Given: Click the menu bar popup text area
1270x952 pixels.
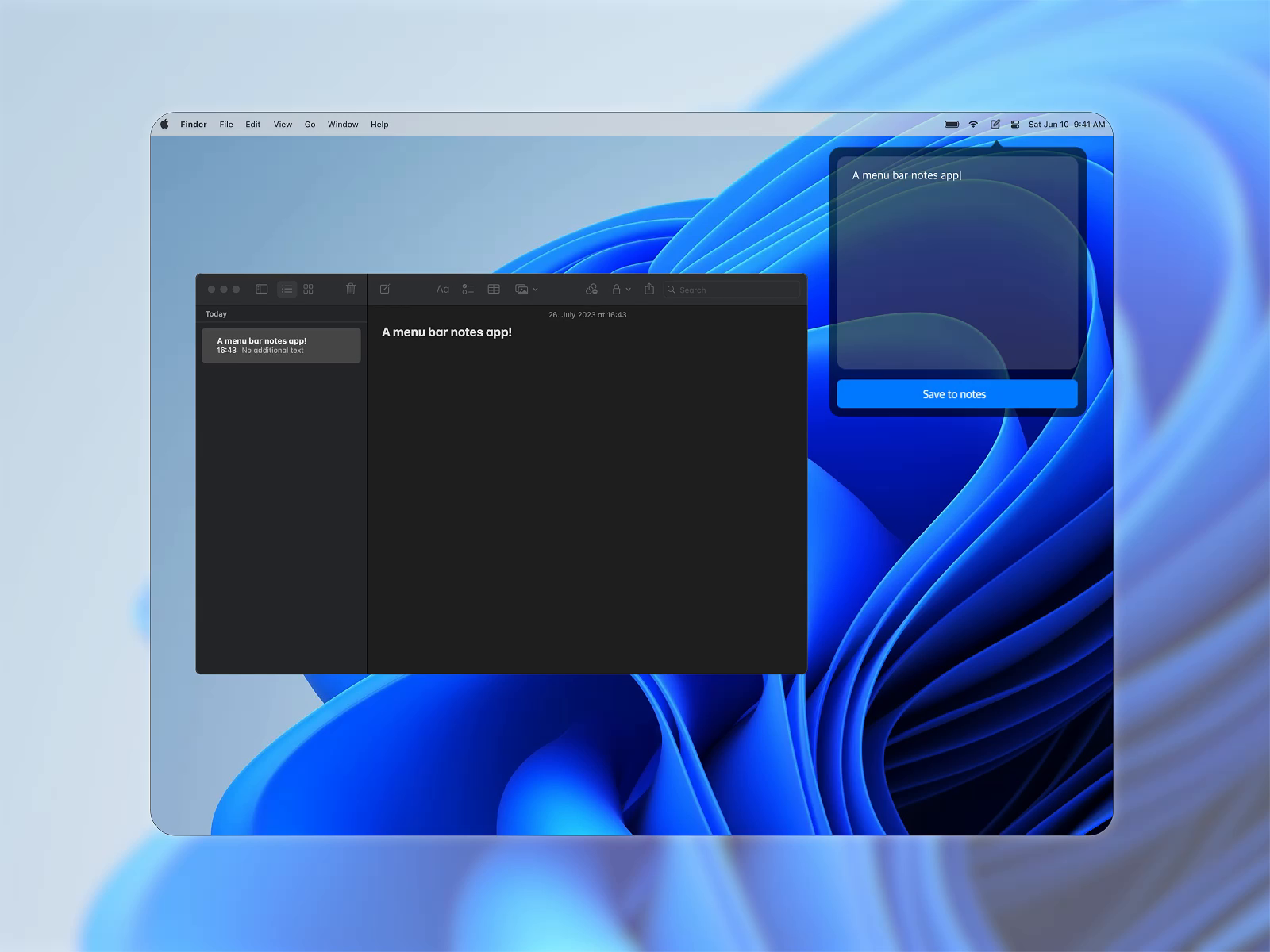Looking at the screenshot, I should coord(957,263).
